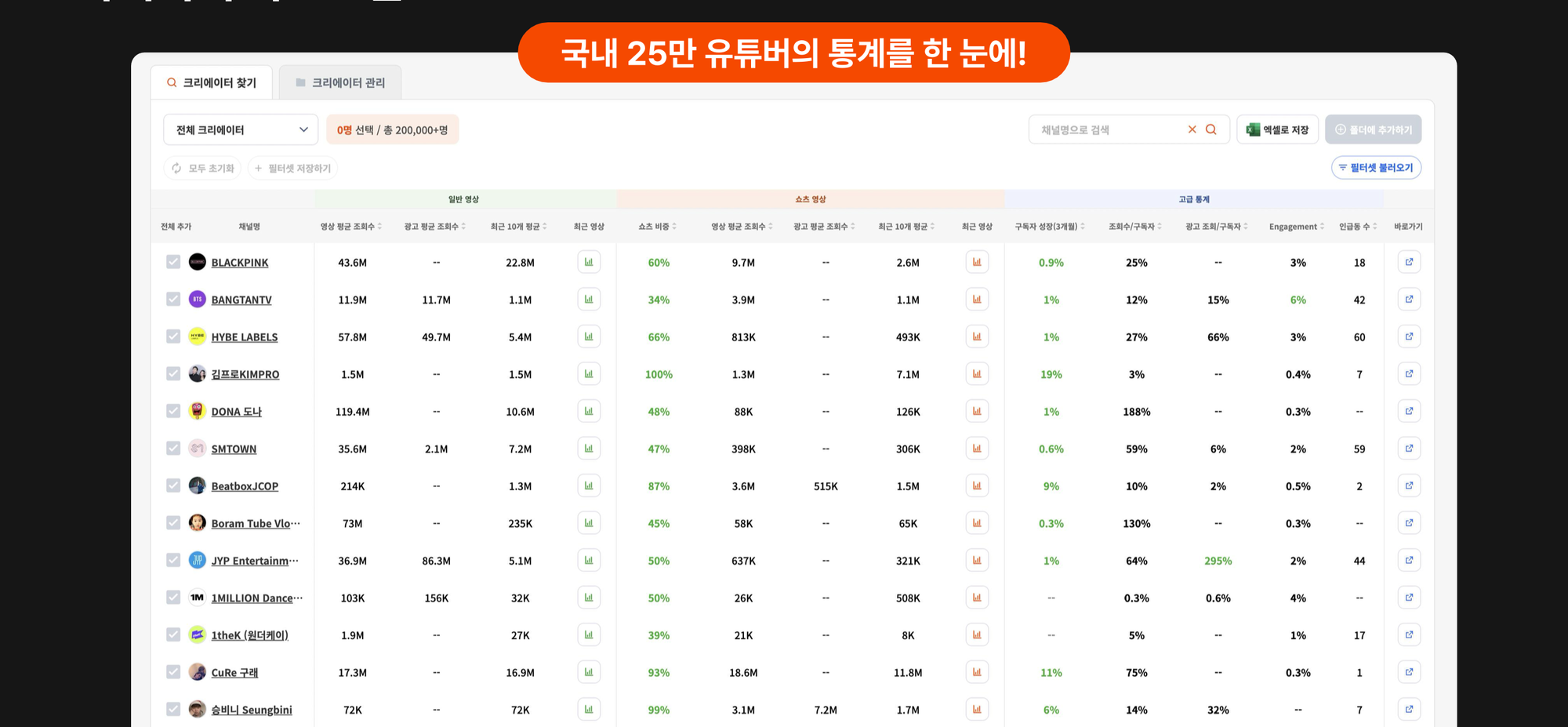Sort by 쇼츠 비중 column

click(x=657, y=226)
